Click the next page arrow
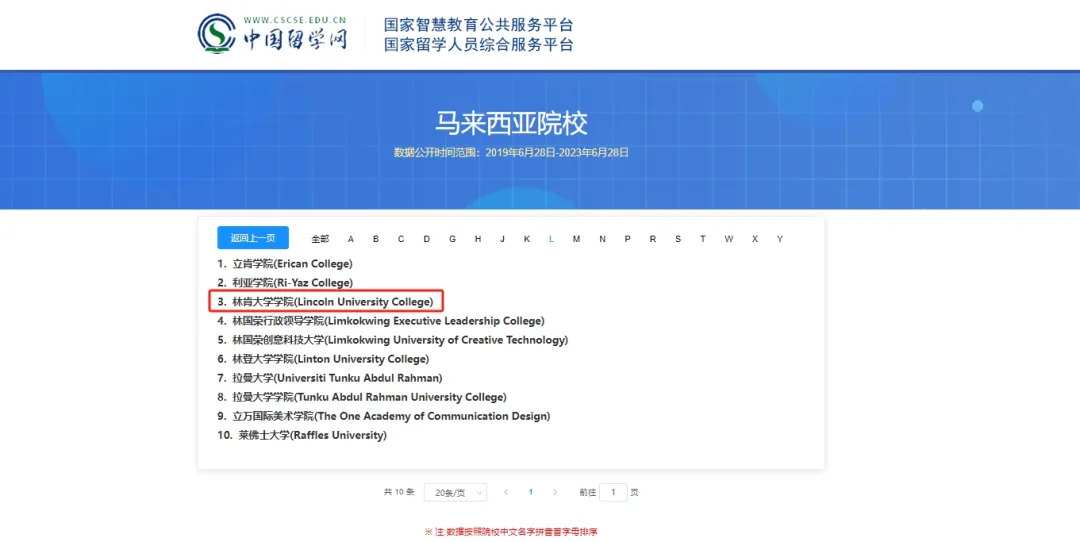Screen dimensions: 1080x542 click(555, 492)
